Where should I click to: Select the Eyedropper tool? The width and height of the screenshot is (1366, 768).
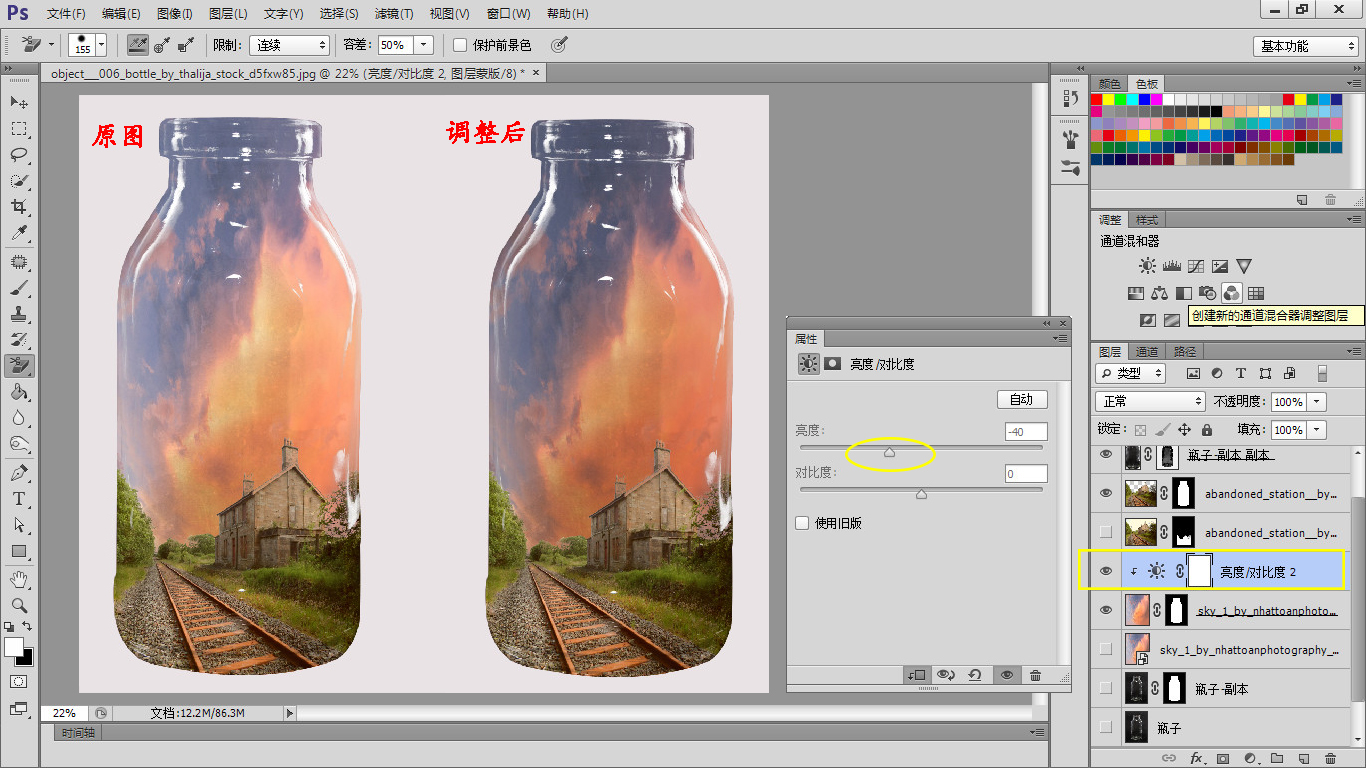[x=19, y=233]
